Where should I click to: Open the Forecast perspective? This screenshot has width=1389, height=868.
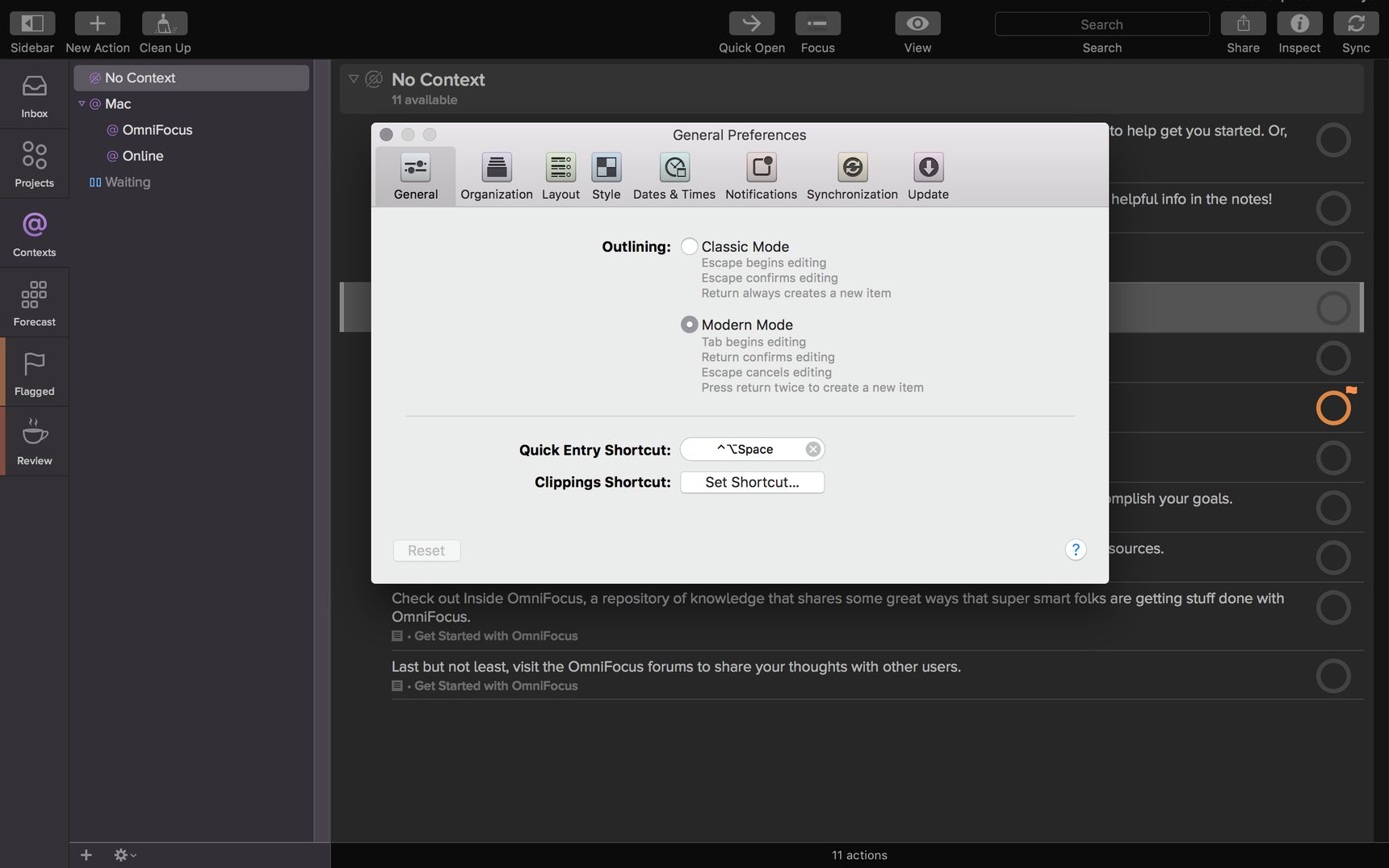click(34, 304)
